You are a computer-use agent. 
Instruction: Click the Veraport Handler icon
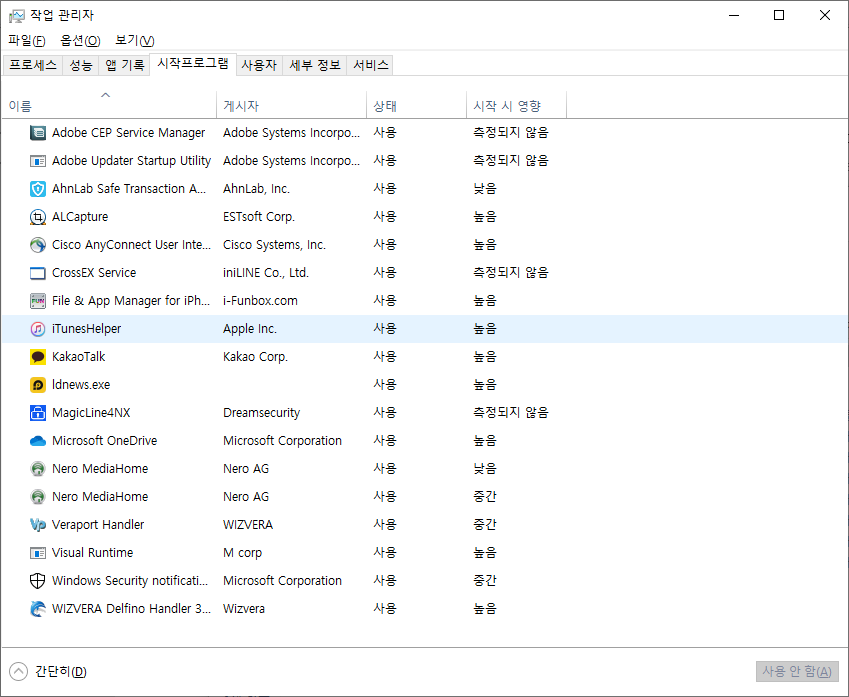coord(37,525)
